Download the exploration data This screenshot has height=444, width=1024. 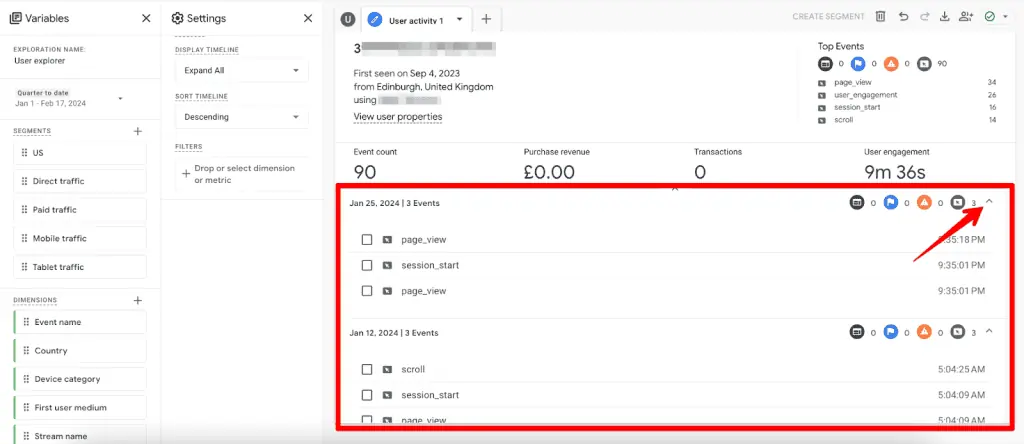click(944, 17)
